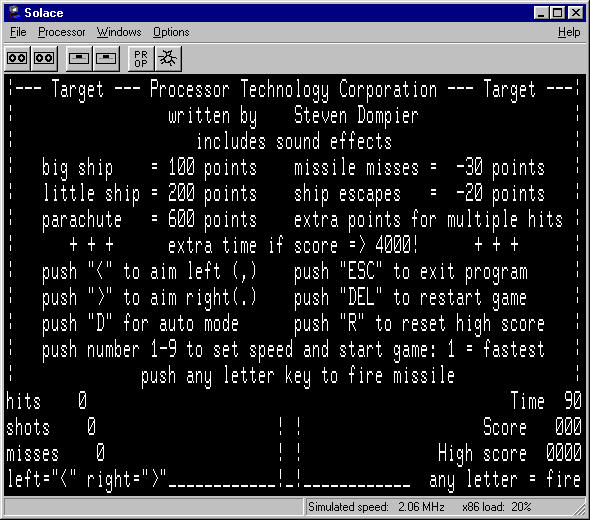Screen dimensions: 590x520
Task: Open the Windows menu
Action: pos(119,32)
